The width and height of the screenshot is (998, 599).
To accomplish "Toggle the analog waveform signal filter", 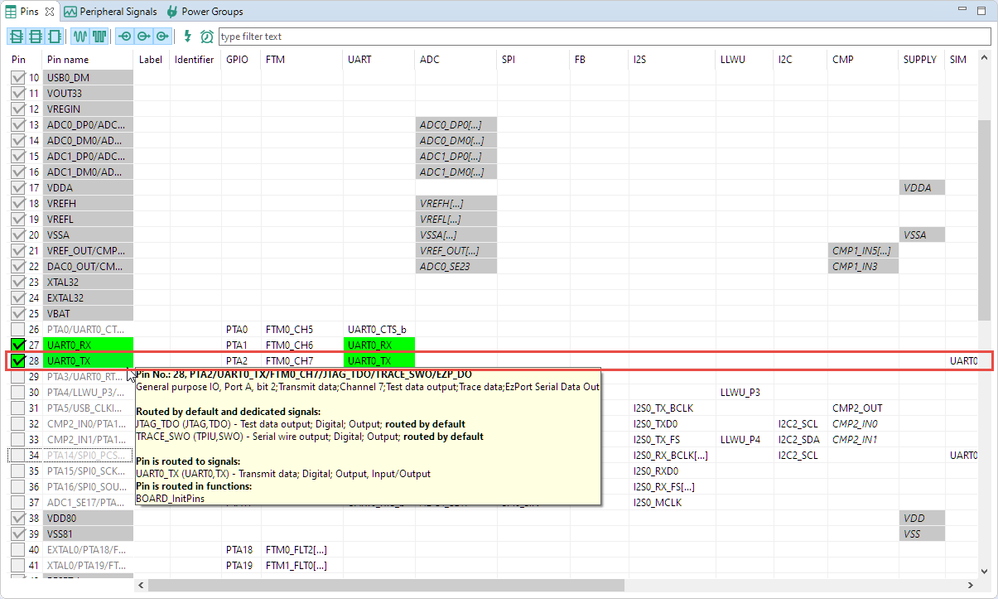I will (x=80, y=36).
